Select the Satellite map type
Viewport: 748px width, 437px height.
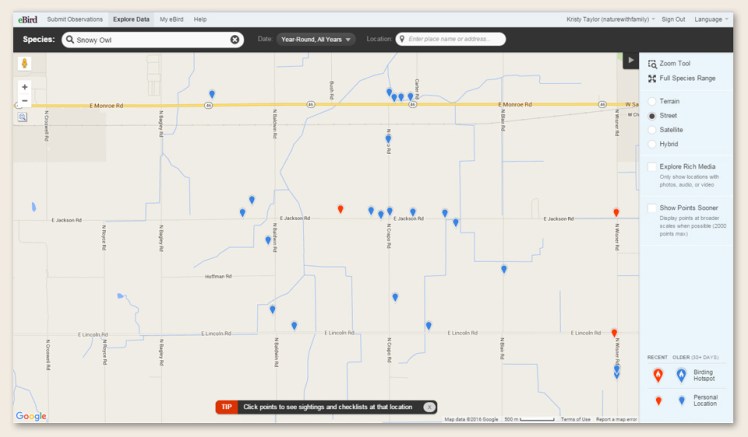click(x=652, y=130)
